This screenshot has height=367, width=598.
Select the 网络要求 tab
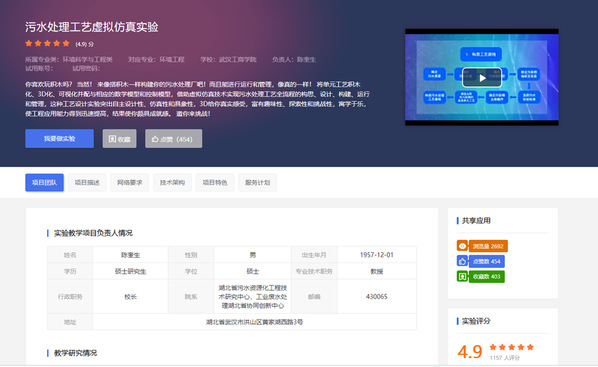click(130, 183)
